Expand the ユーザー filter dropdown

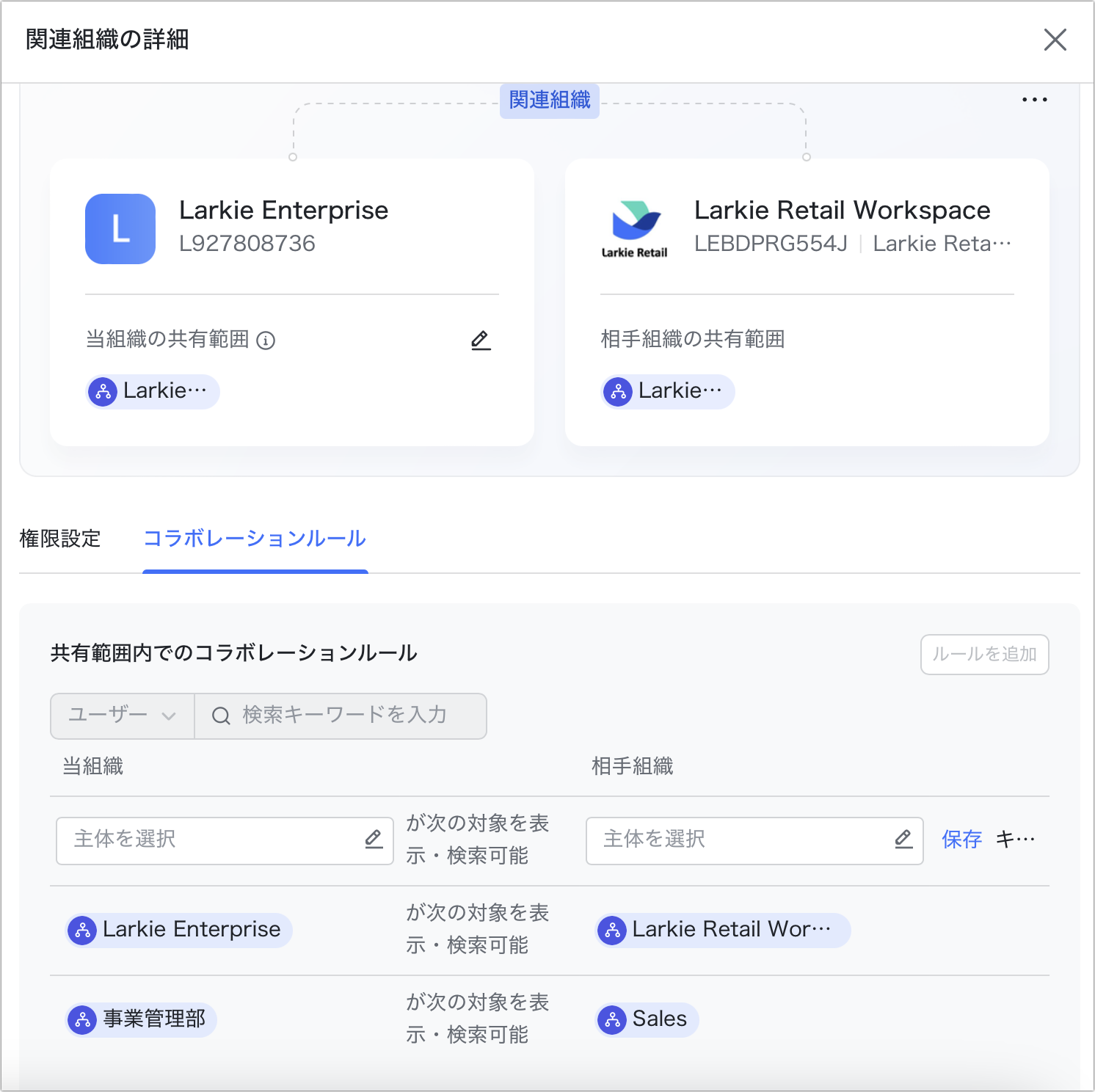point(123,716)
